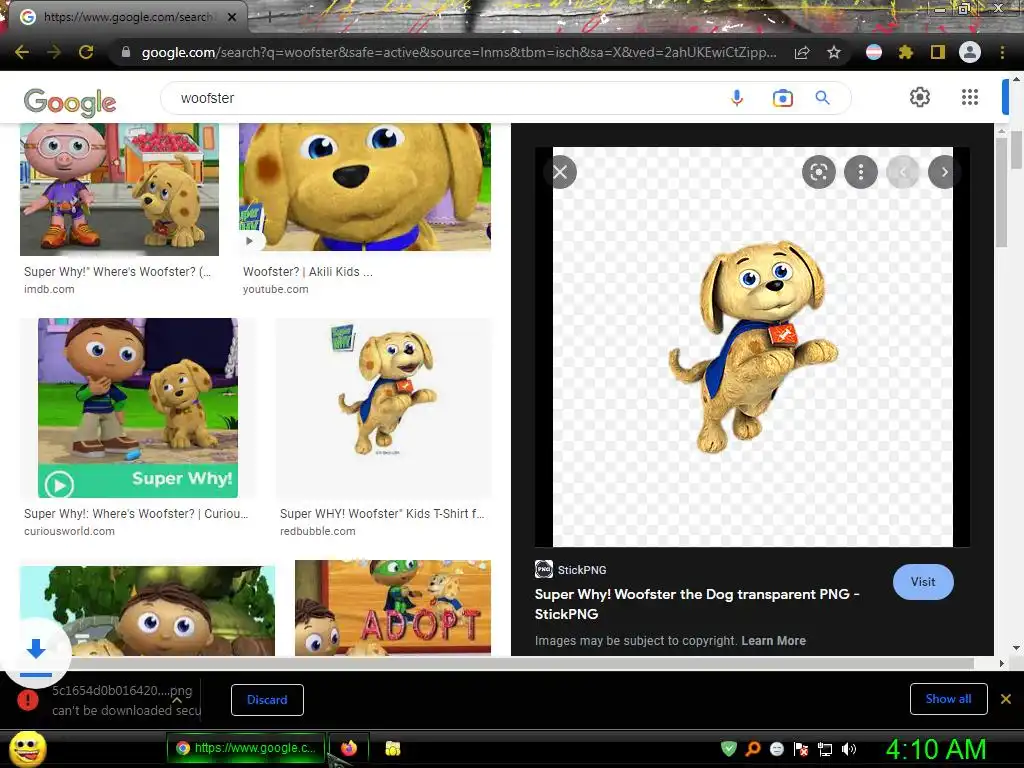Image resolution: width=1024 pixels, height=768 pixels.
Task: Show previous image in preview panel
Action: pyautogui.click(x=903, y=172)
